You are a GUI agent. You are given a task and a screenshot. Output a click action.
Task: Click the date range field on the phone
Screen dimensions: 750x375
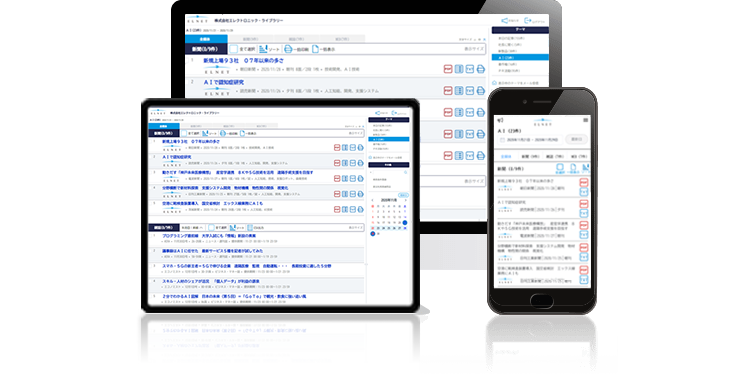tap(529, 140)
